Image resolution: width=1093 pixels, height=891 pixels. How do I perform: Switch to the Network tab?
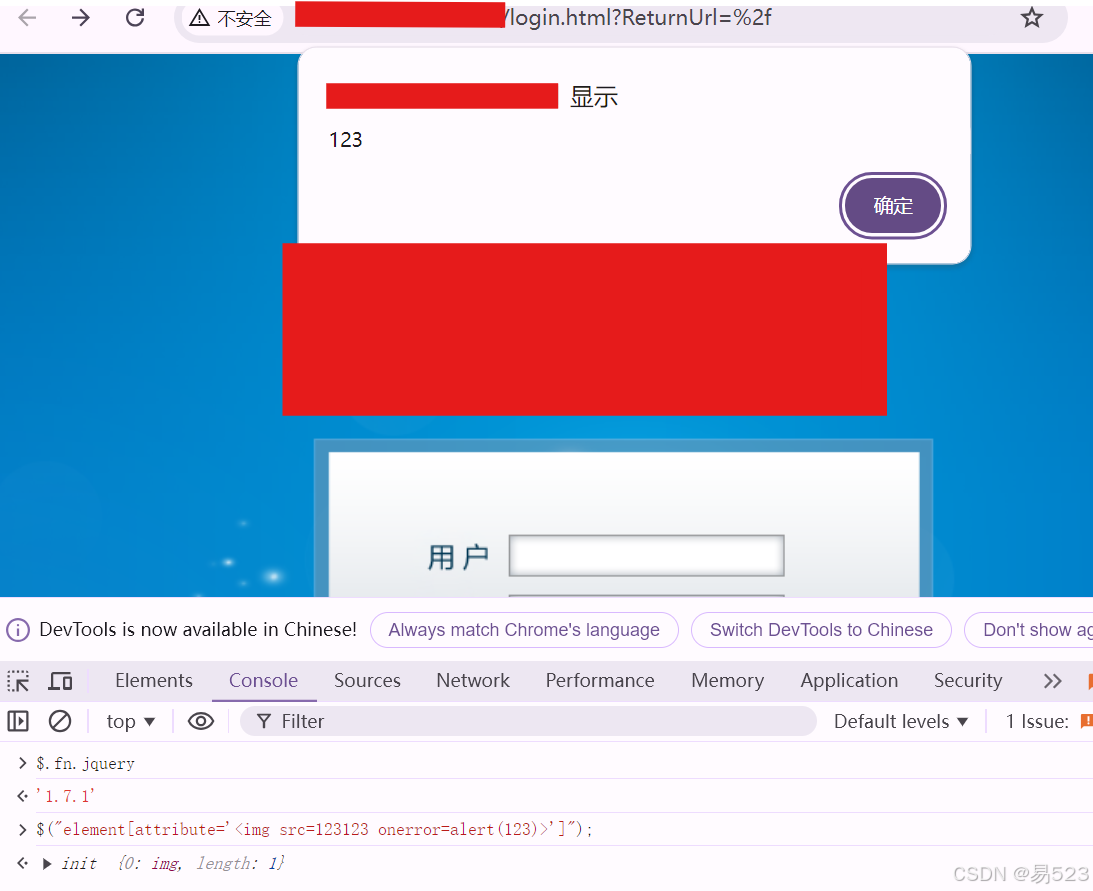pyautogui.click(x=472, y=680)
